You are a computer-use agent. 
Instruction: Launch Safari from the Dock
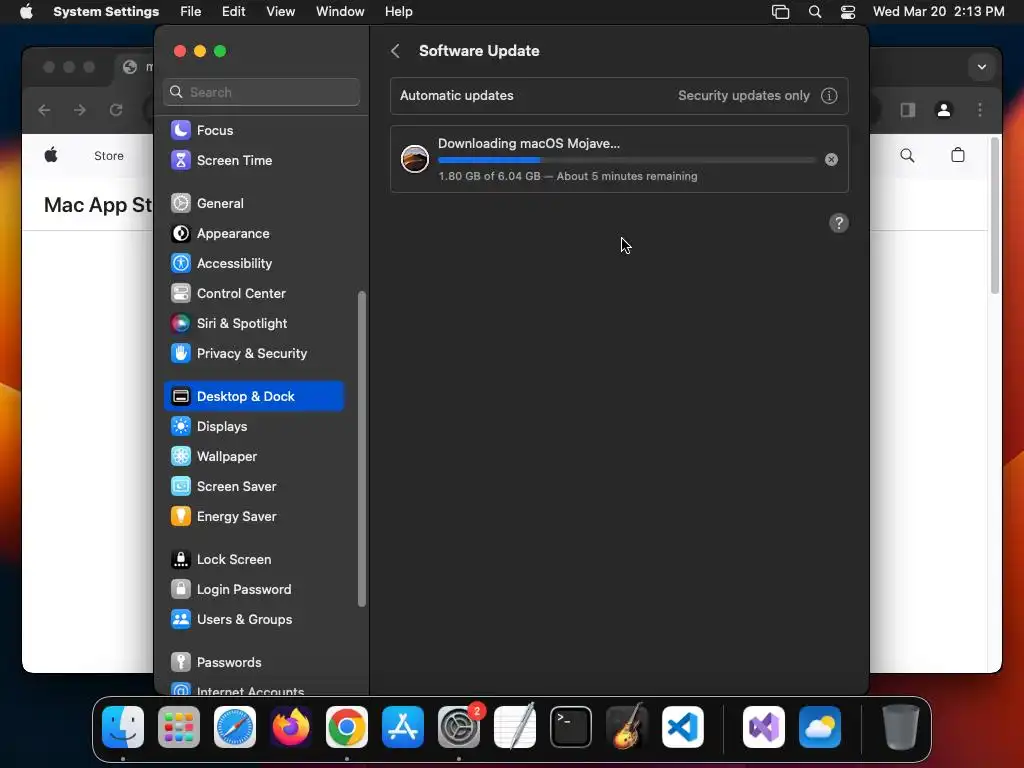[x=235, y=727]
